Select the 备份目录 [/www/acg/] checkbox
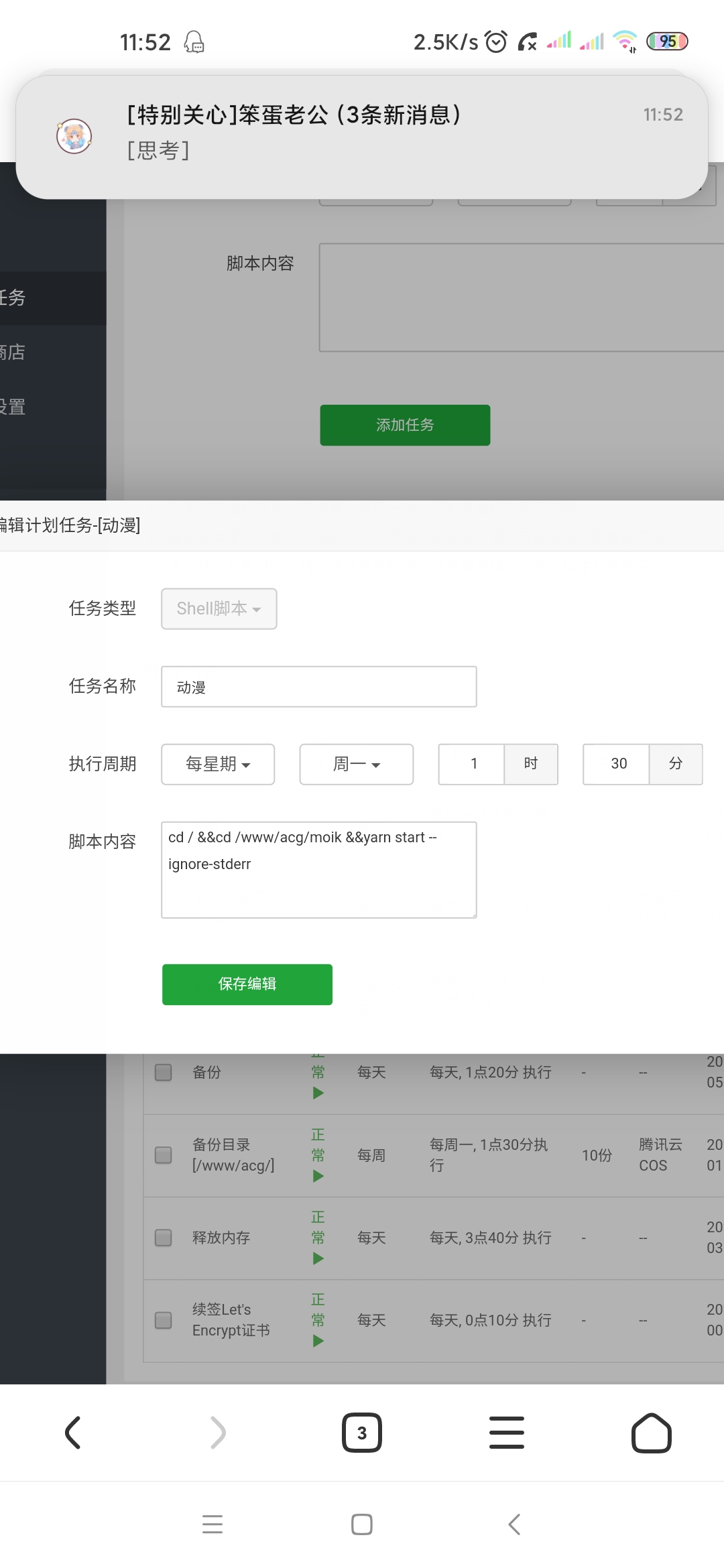Screen dimensions: 724x1568 point(164,1155)
